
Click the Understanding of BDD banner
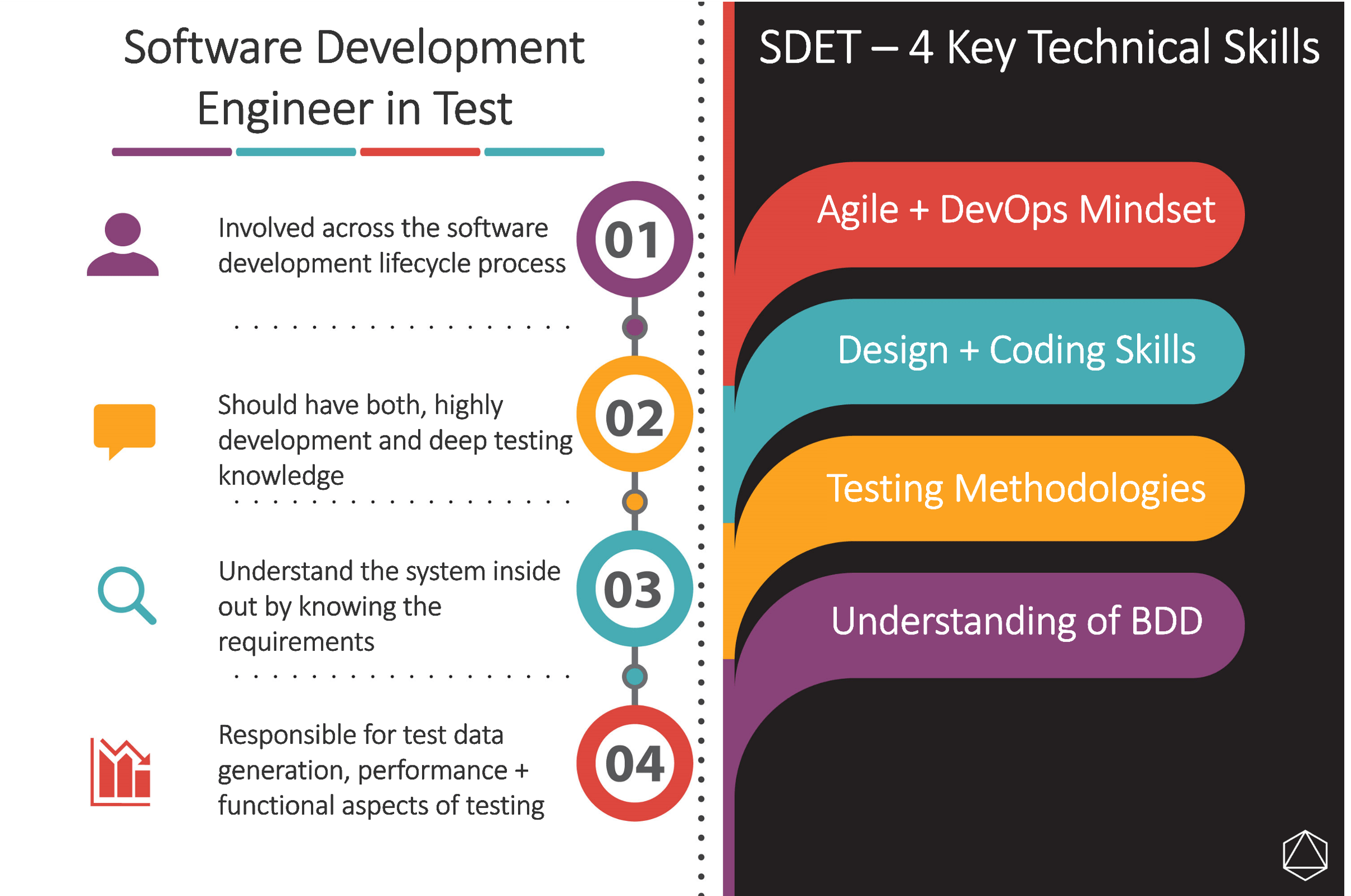pos(1016,621)
